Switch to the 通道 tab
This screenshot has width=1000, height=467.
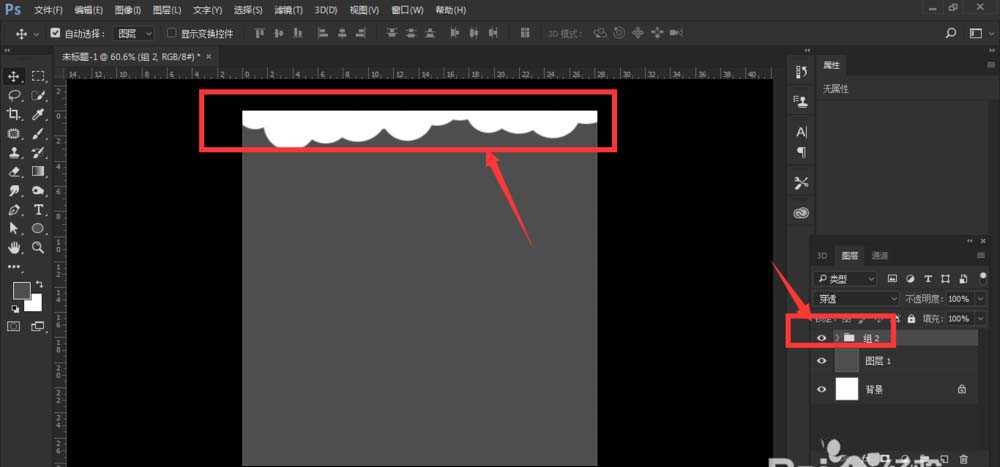point(879,256)
